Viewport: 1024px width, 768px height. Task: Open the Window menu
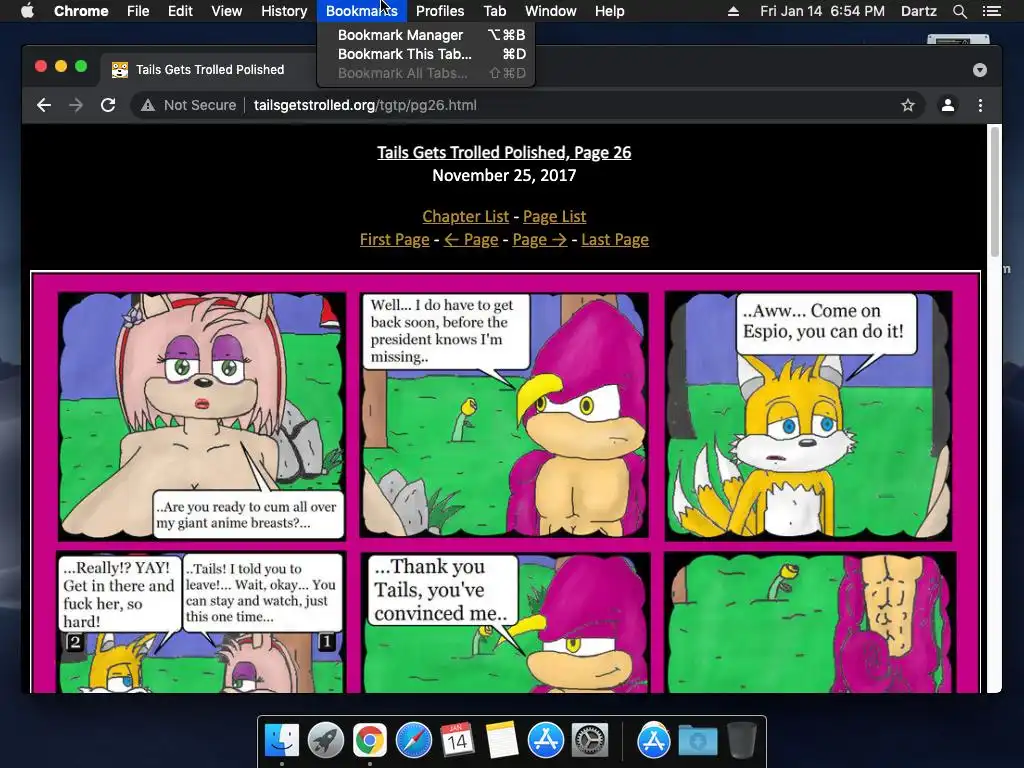point(551,11)
